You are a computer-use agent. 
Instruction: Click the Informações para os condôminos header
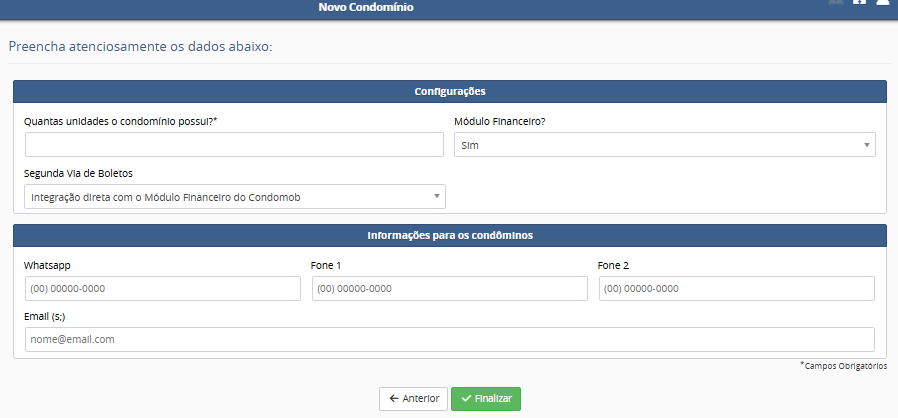[x=450, y=236]
